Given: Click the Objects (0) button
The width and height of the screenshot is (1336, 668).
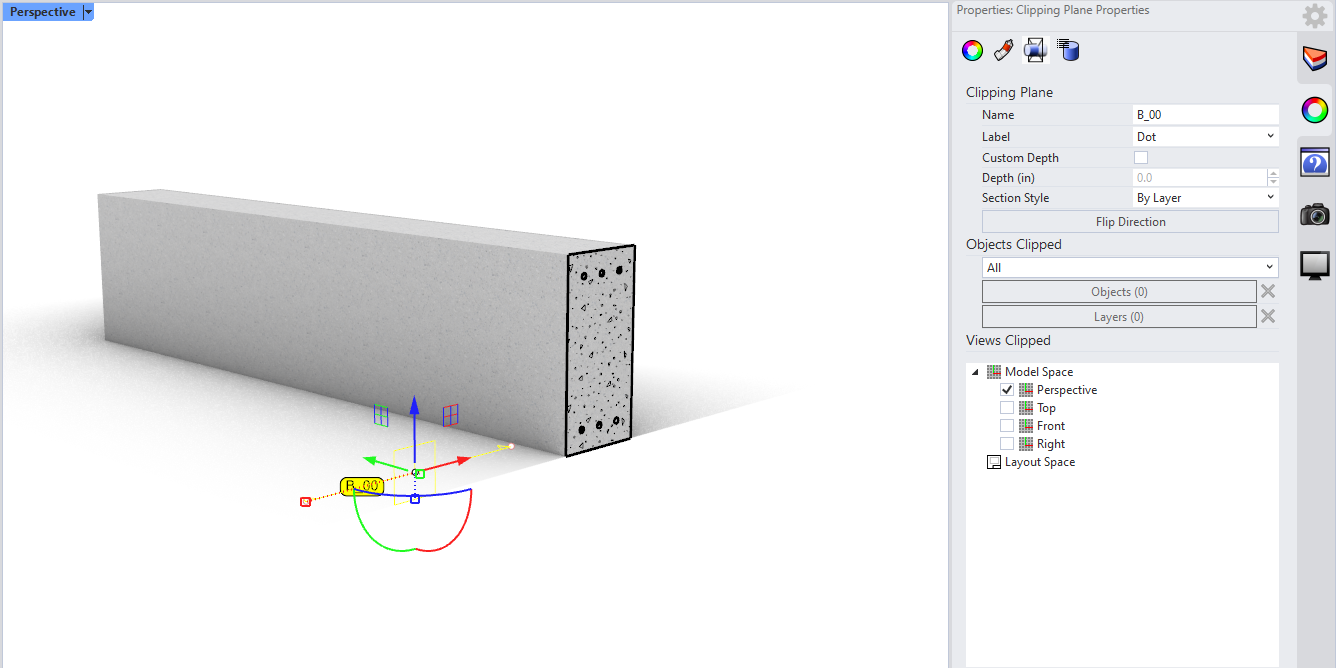Looking at the screenshot, I should [x=1119, y=292].
